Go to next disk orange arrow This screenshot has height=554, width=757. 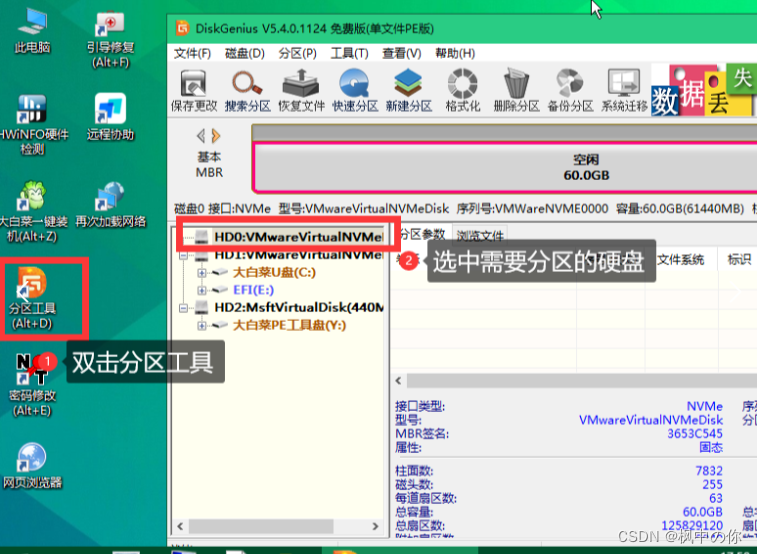click(216, 136)
